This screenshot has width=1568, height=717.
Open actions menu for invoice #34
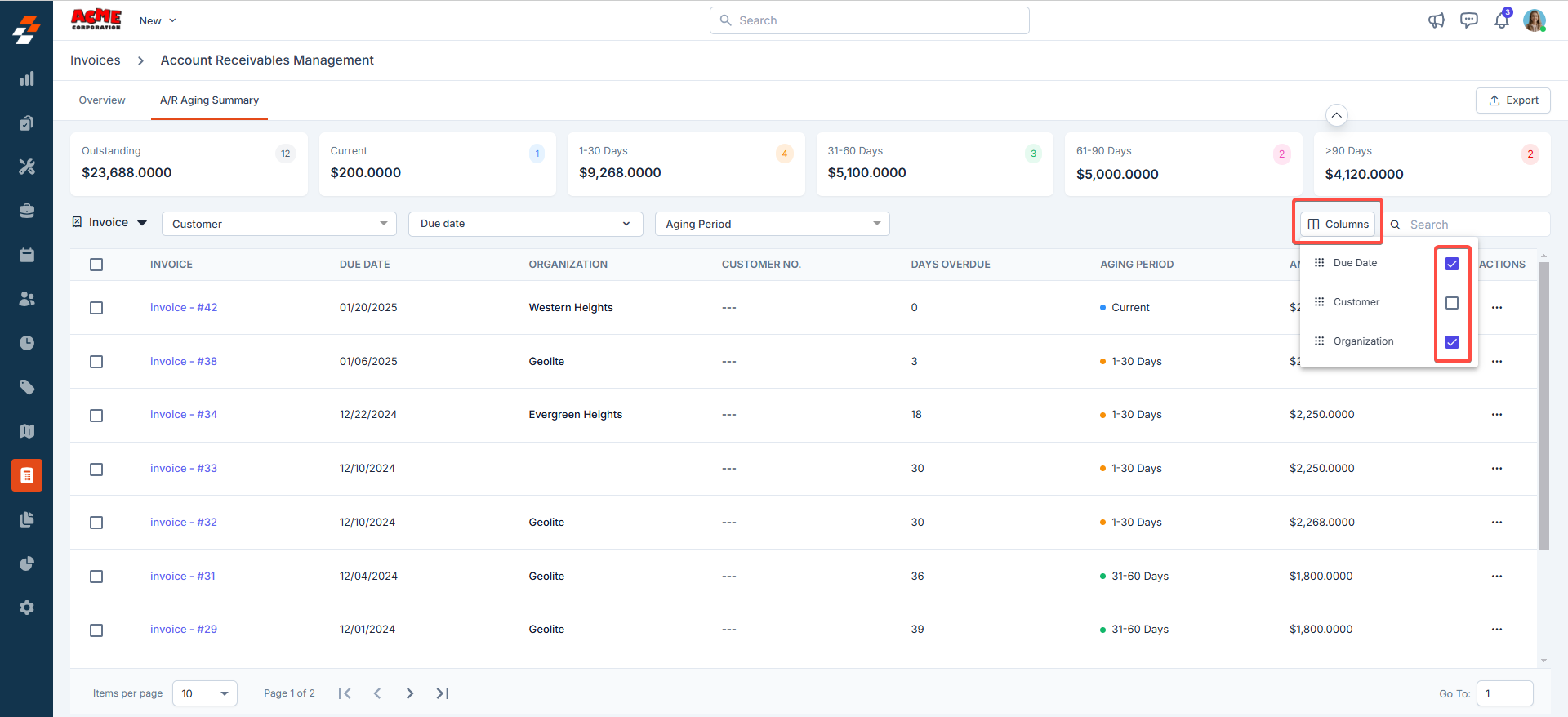tap(1496, 415)
